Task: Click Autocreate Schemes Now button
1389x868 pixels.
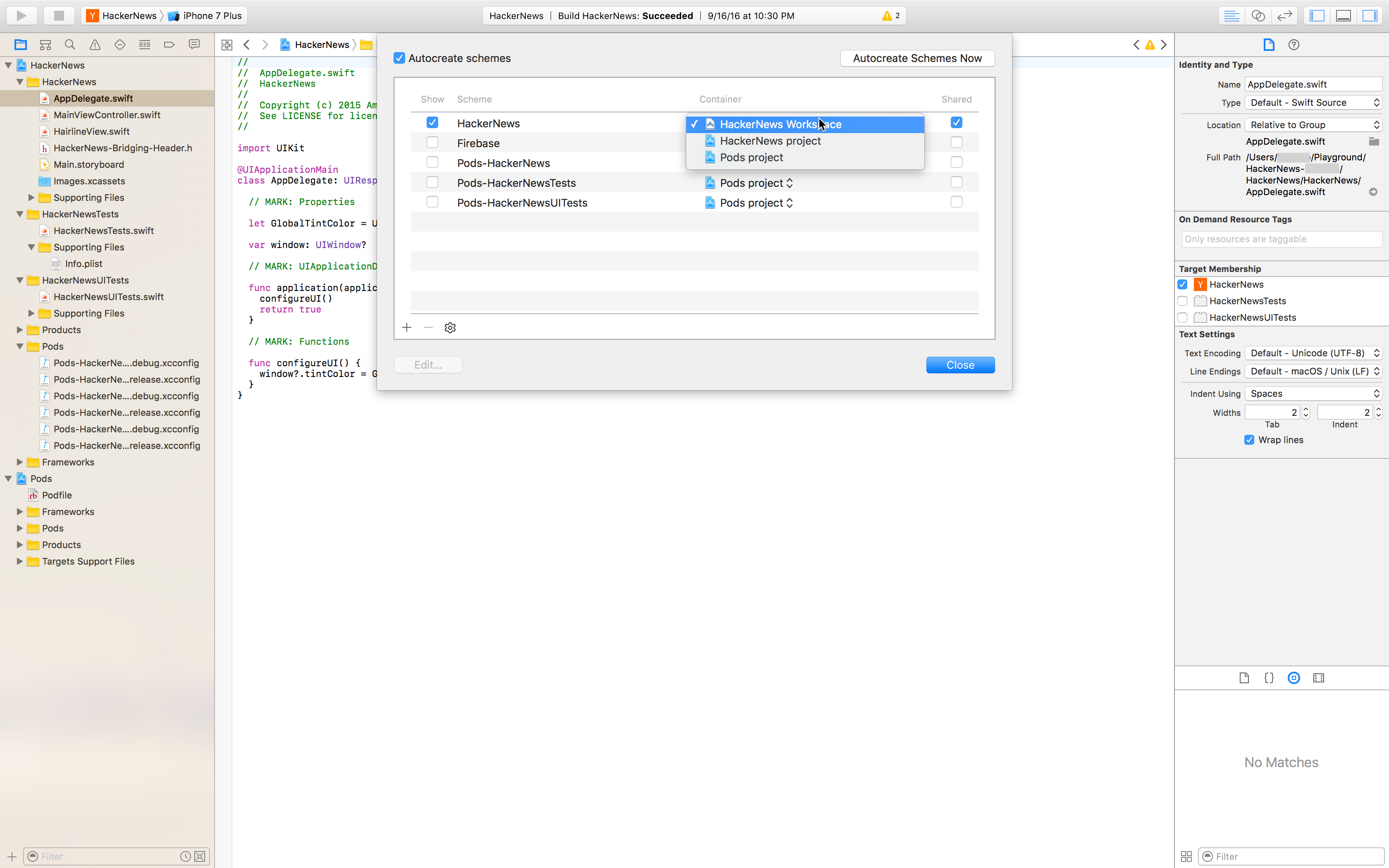Action: tap(917, 58)
